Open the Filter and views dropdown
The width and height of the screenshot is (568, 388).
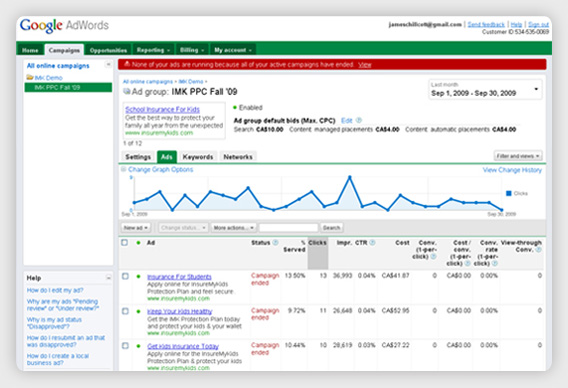click(518, 156)
